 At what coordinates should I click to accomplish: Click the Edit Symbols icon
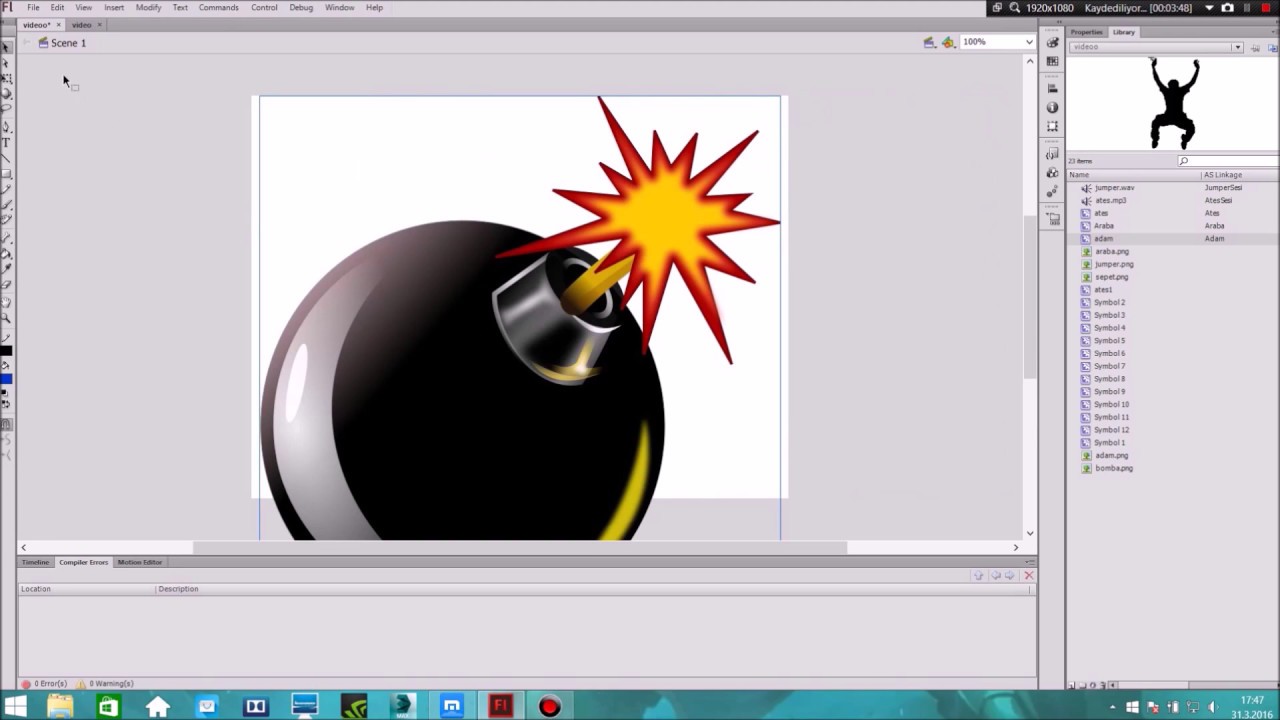pos(948,42)
